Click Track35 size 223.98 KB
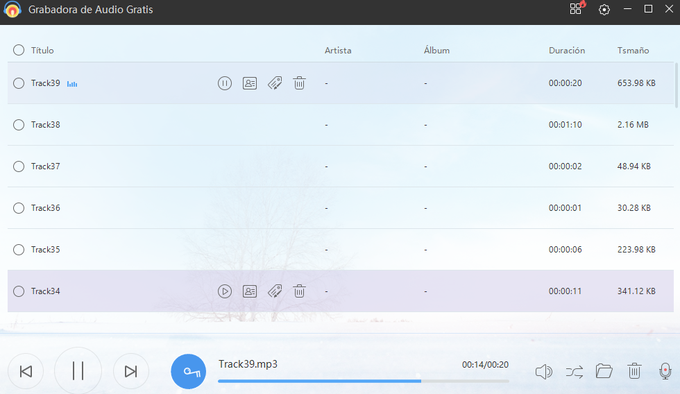680x394 pixels. click(636, 250)
